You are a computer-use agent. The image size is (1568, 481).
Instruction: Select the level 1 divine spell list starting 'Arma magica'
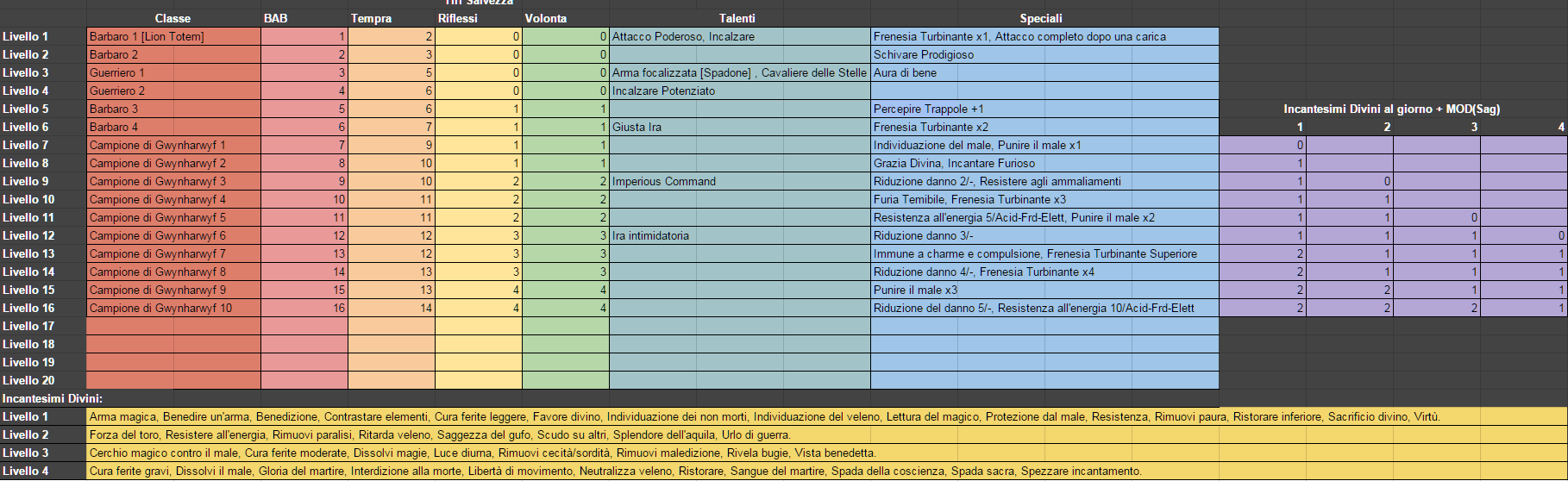coord(827,416)
